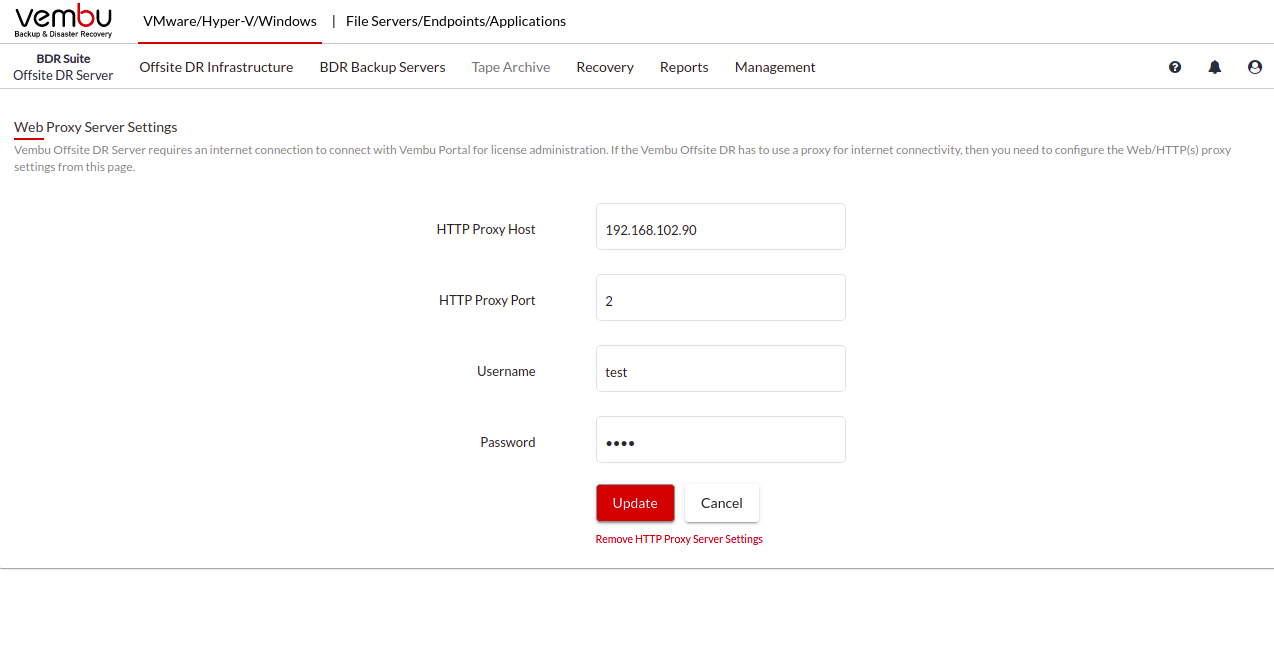Viewport: 1274px width, 663px height.
Task: Open the Management menu
Action: [775, 67]
